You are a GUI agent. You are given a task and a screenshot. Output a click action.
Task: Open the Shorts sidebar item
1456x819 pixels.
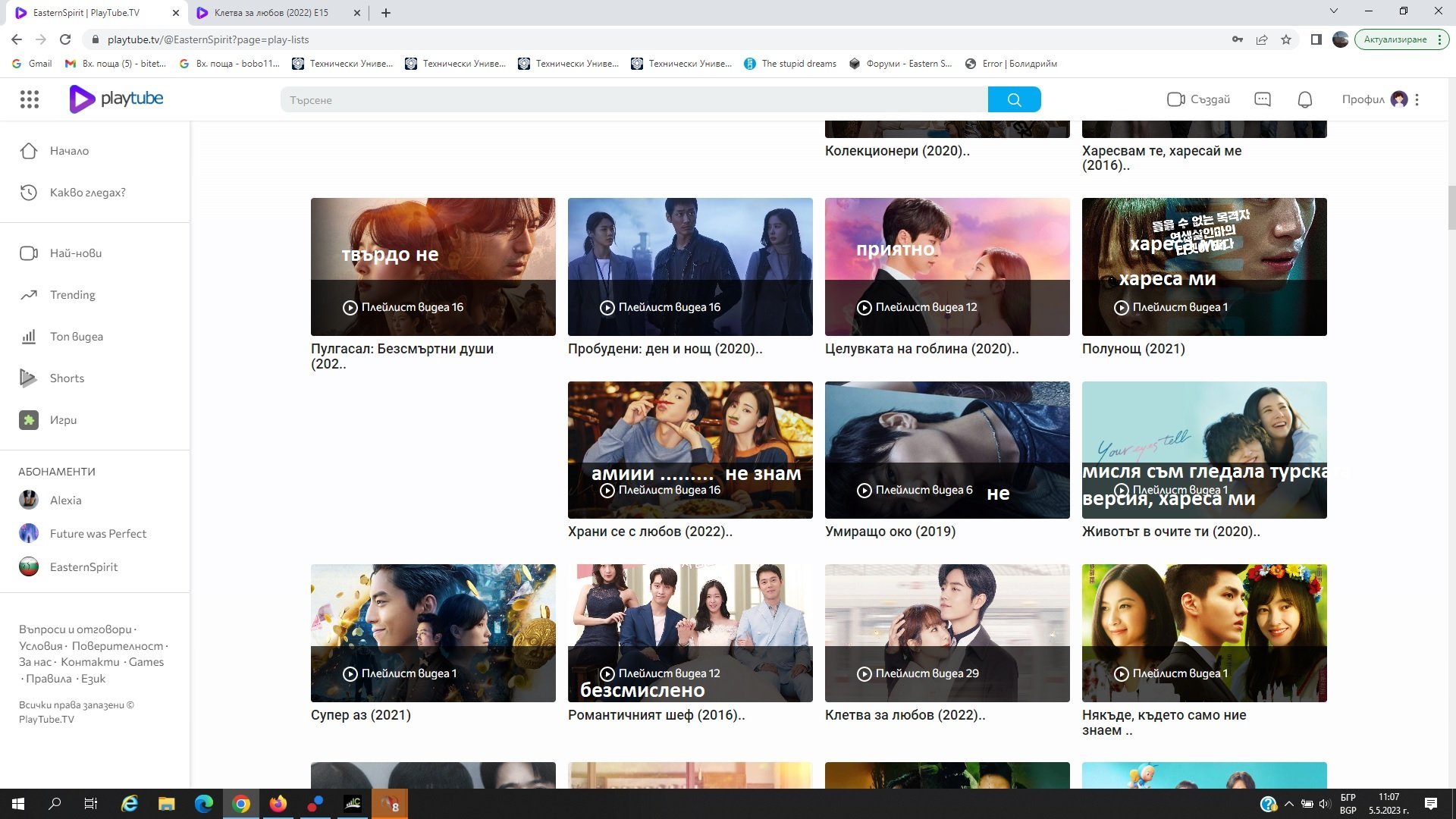point(67,378)
